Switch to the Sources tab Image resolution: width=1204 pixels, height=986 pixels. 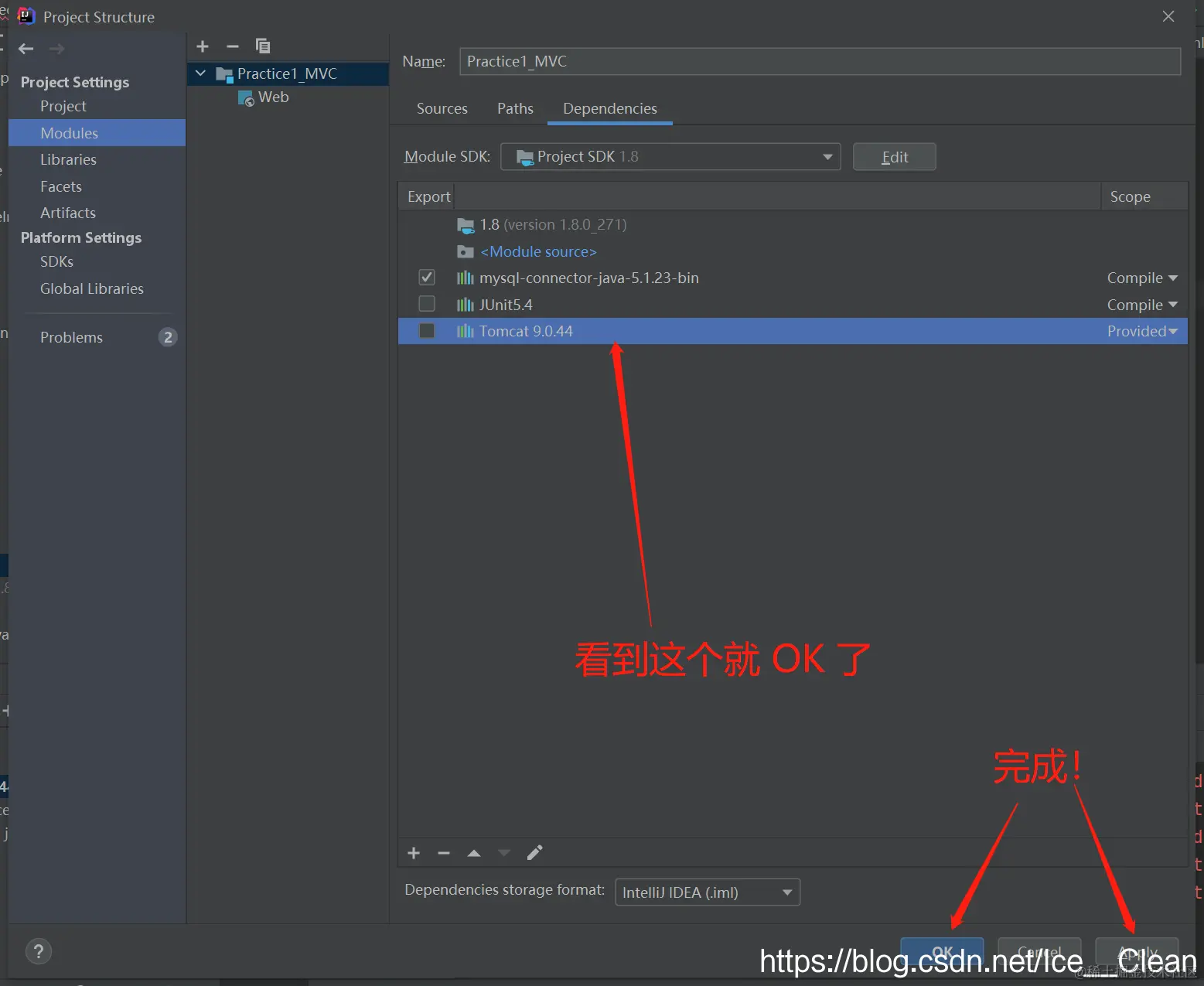click(442, 109)
